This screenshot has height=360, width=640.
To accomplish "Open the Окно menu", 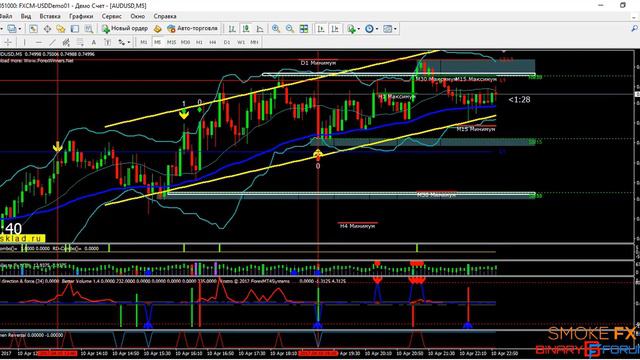I will (x=138, y=16).
